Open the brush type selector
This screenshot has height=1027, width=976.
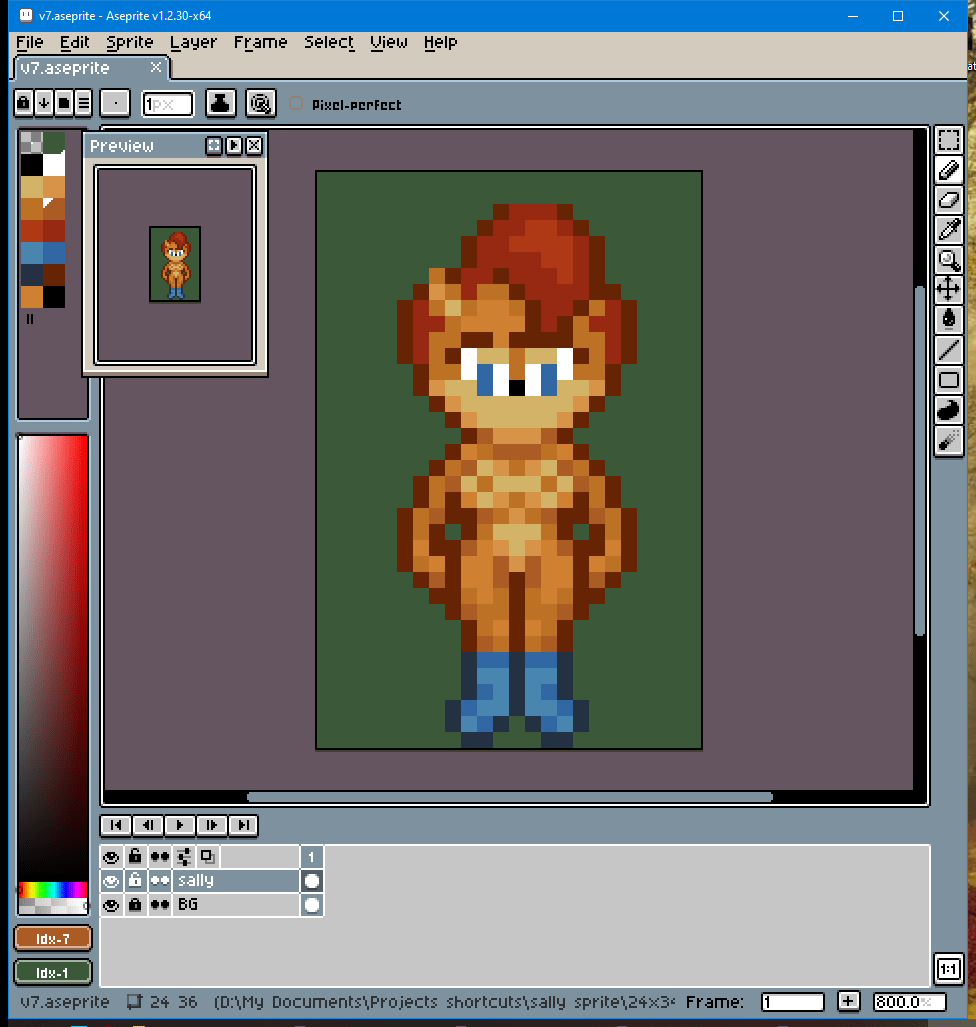116,102
